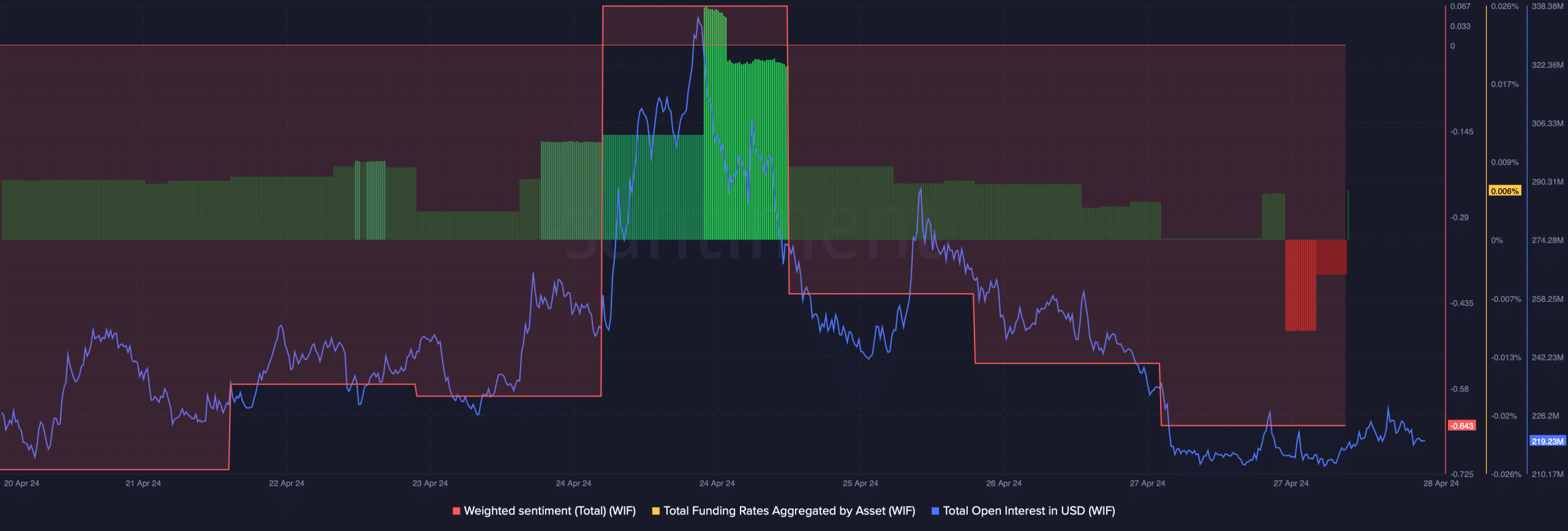Click the 306.33M open interest axis value
This screenshot has width=1568, height=531.
(x=1548, y=123)
